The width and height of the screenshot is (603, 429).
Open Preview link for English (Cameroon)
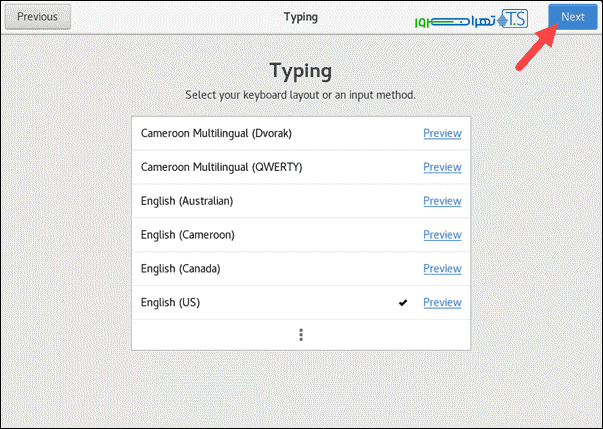442,235
